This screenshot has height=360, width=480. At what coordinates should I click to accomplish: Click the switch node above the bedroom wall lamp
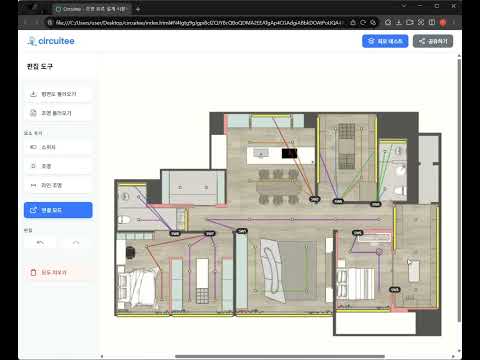(x=358, y=233)
